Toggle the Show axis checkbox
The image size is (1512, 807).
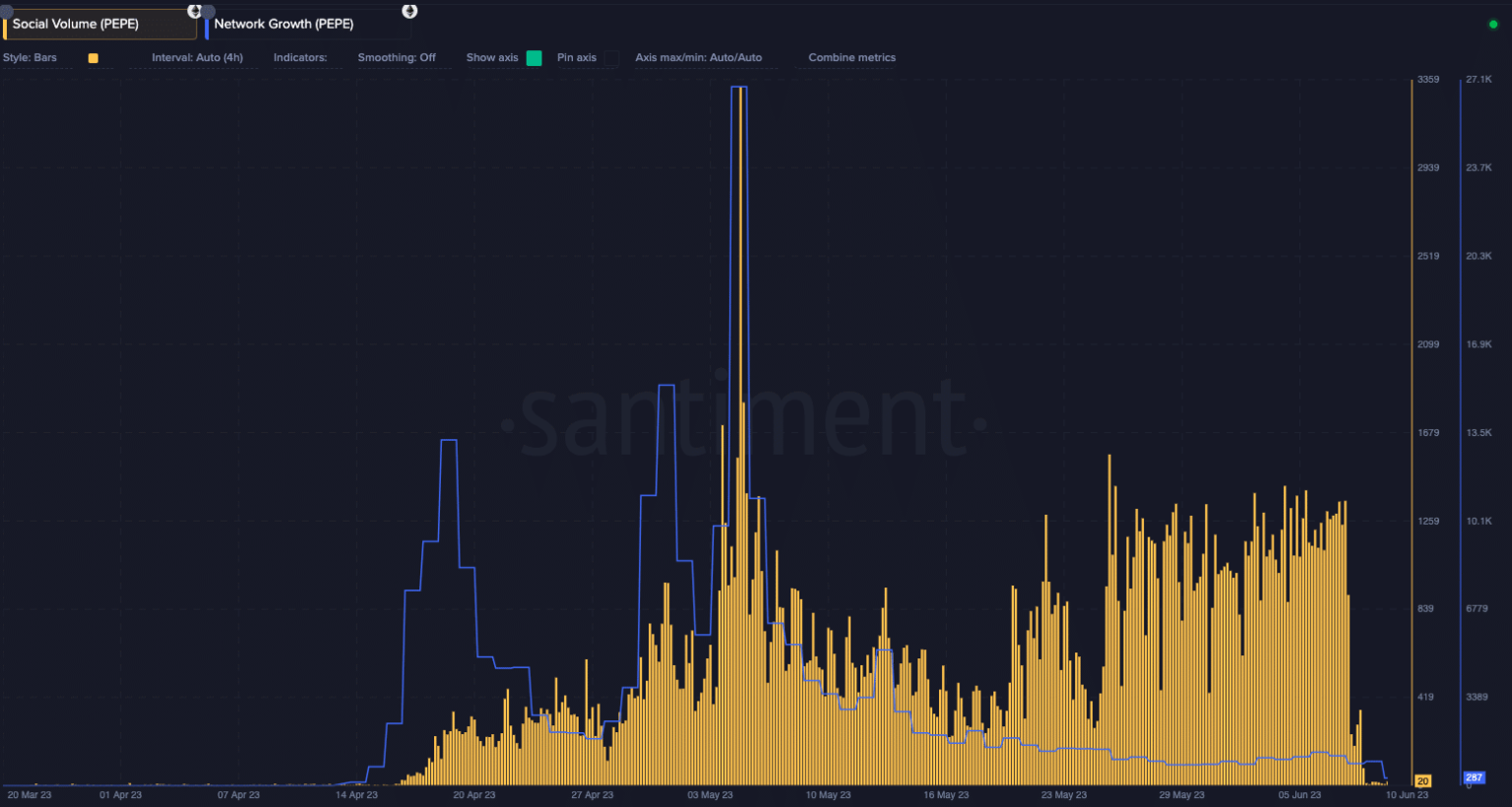click(534, 58)
